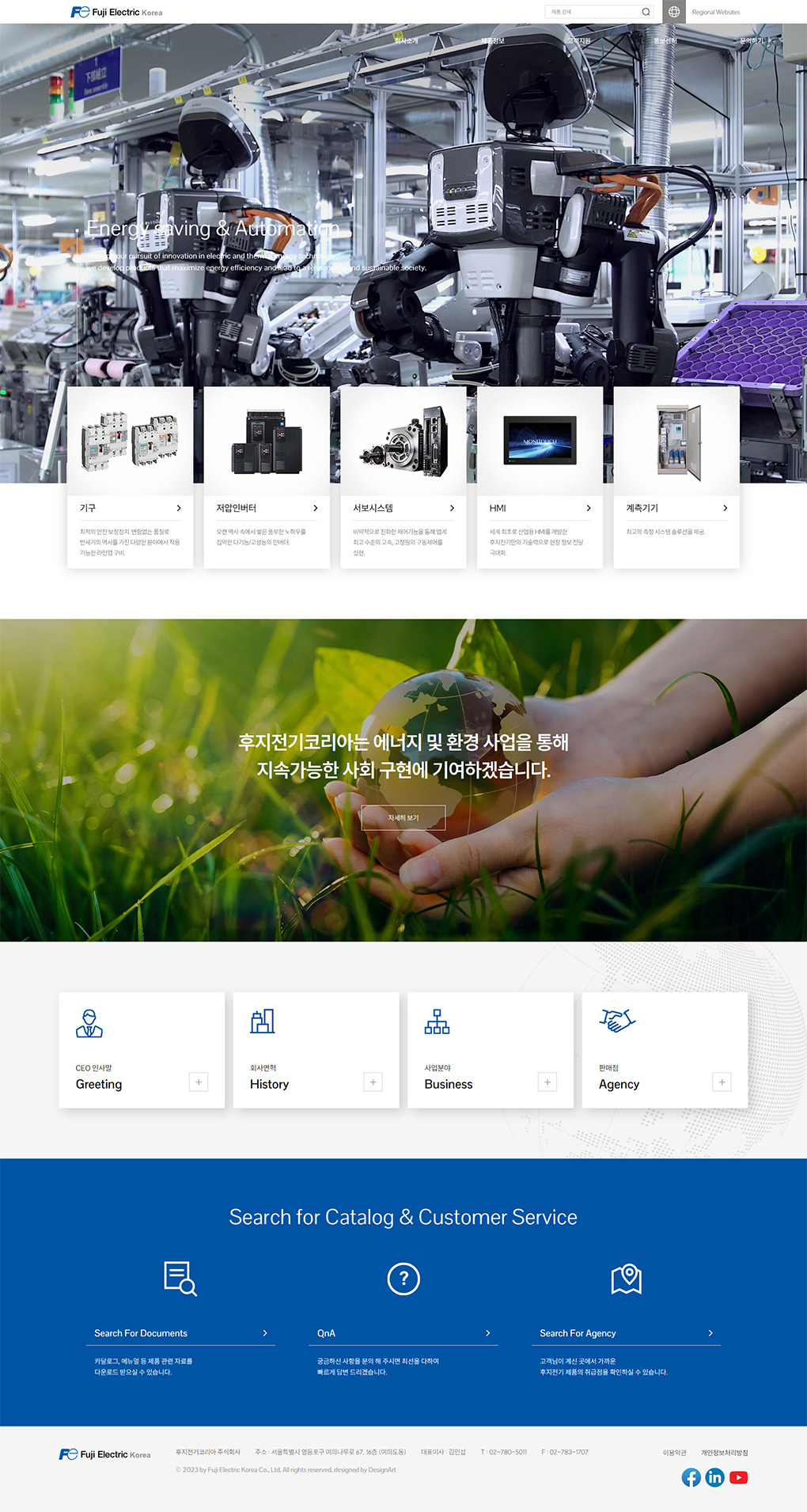
Task: Expand the History card plus button
Action: (373, 1082)
